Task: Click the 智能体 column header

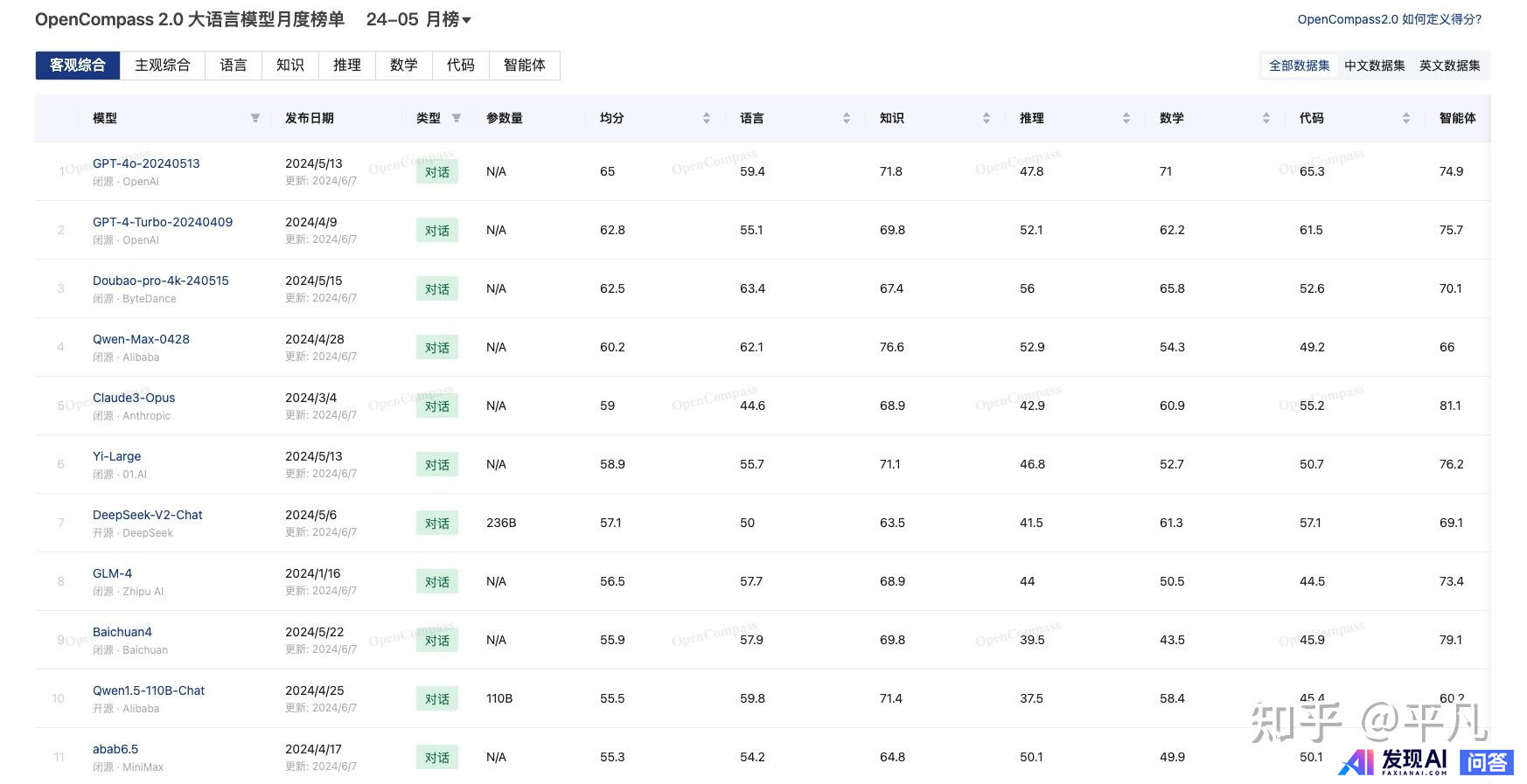Action: pos(1458,118)
